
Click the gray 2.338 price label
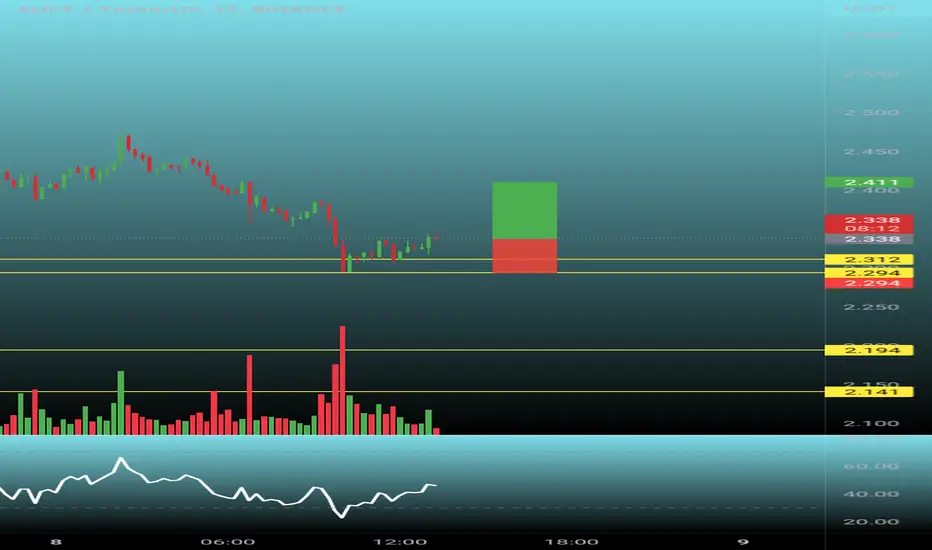(x=869, y=239)
